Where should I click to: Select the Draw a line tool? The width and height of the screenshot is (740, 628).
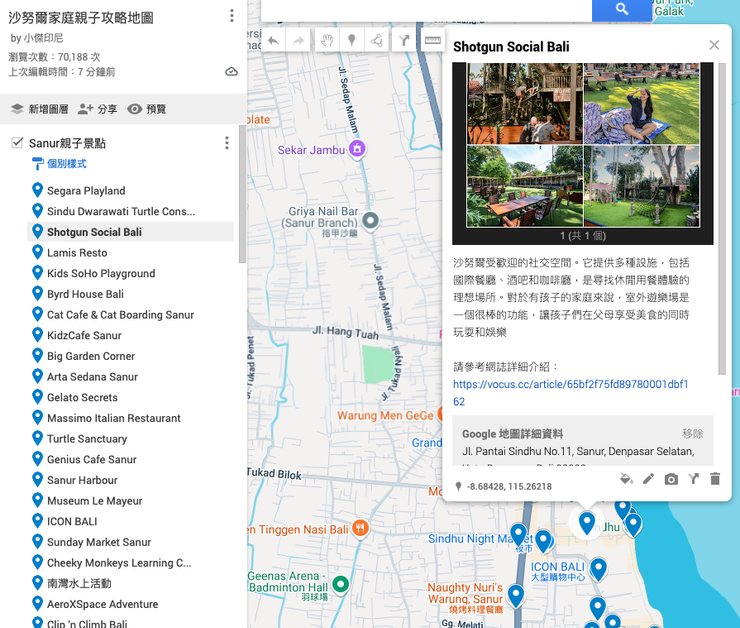pos(377,41)
